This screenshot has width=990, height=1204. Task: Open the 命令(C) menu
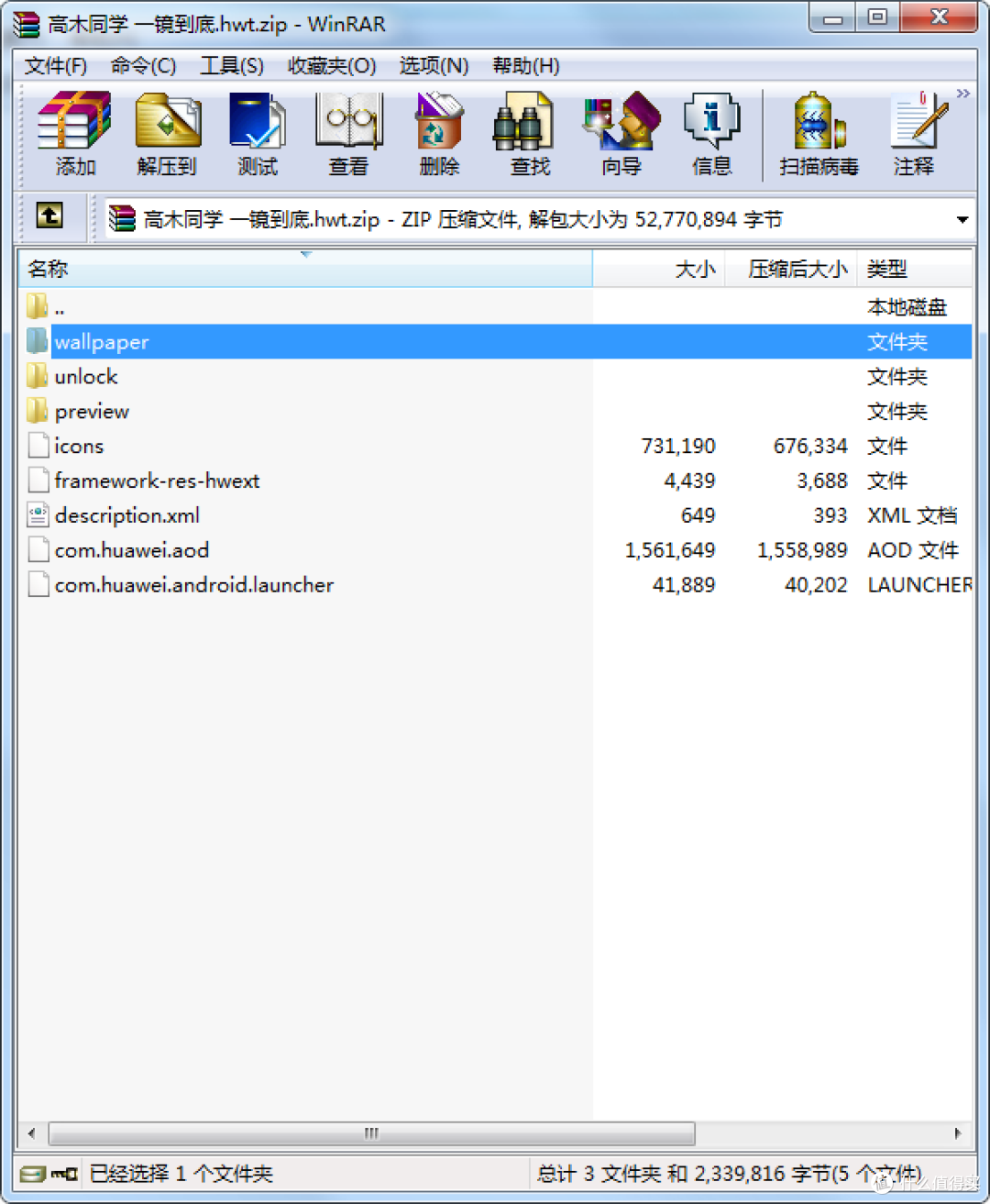point(143,66)
